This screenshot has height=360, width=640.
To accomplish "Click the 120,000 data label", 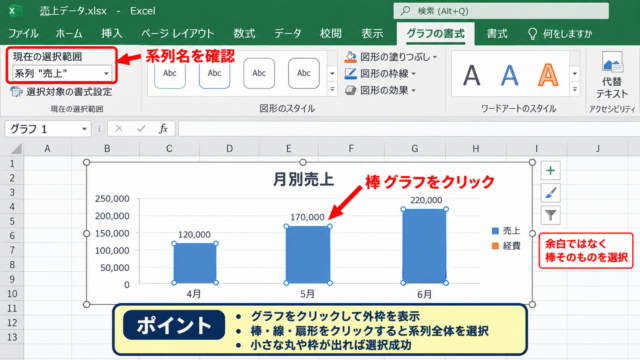I will coord(194,234).
